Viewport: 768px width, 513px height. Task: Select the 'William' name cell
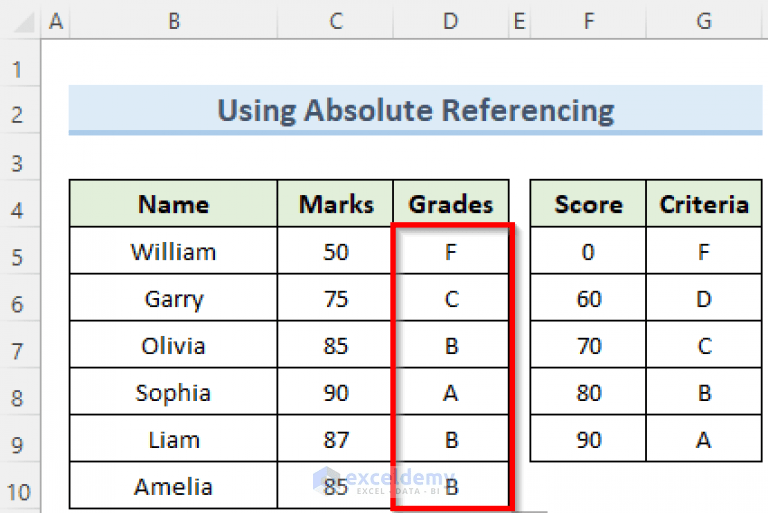click(x=173, y=251)
